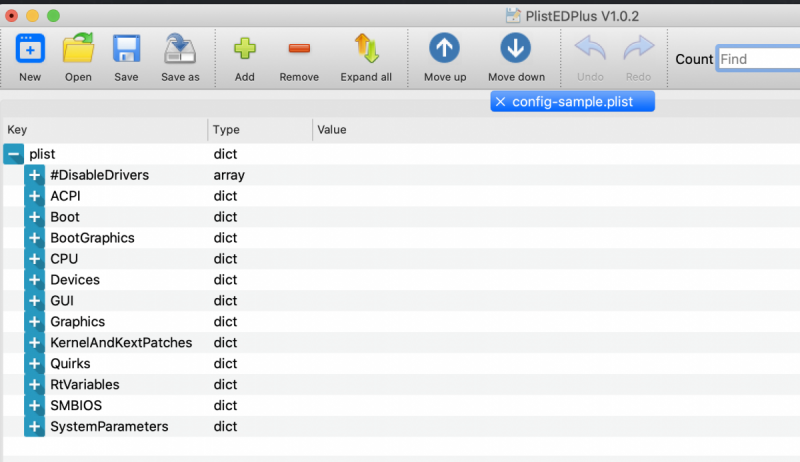Viewport: 800px width, 462px height.
Task: Select the Devices key
Action: click(x=75, y=279)
